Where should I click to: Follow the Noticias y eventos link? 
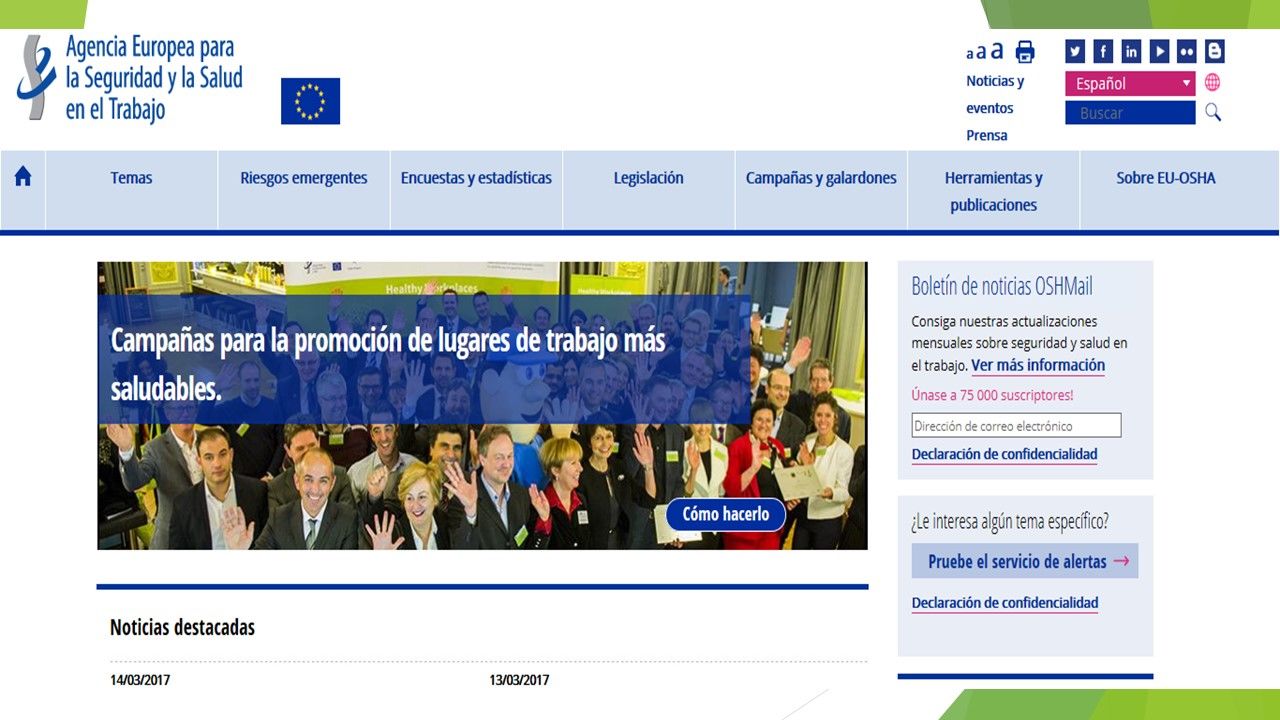pyautogui.click(x=995, y=95)
